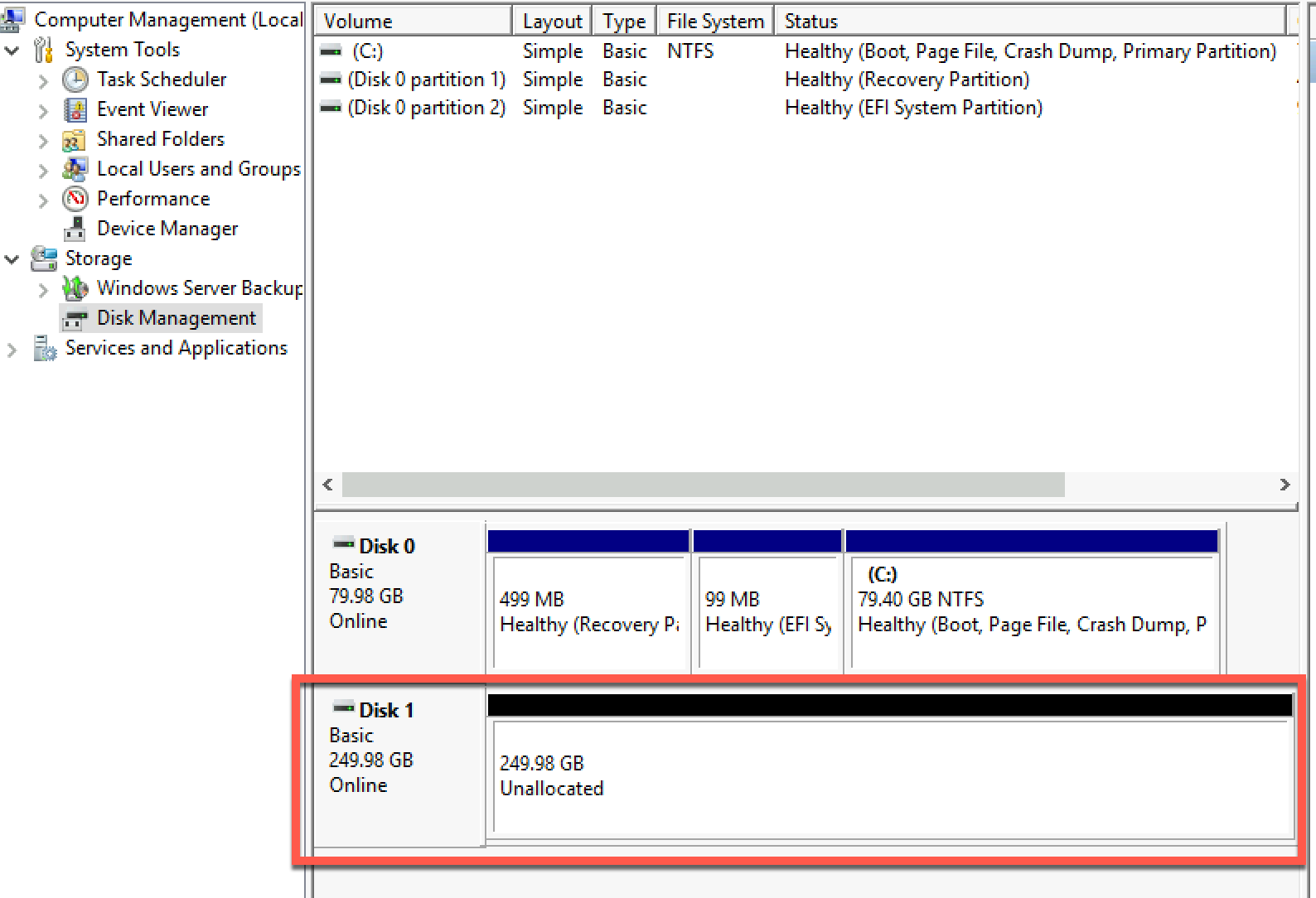Select the 499 MB Recovery partition block
Viewport: 1316px width, 898px height.
click(588, 601)
